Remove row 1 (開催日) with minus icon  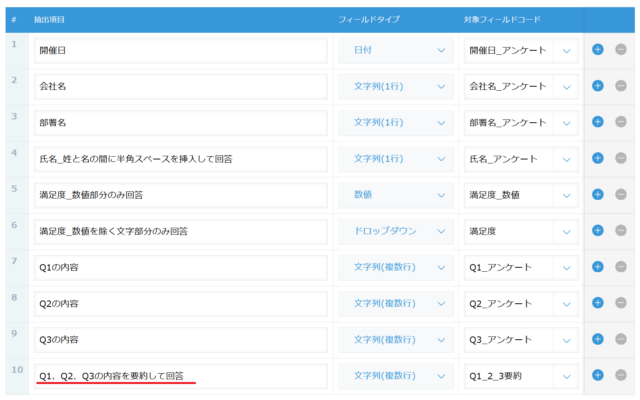click(621, 50)
